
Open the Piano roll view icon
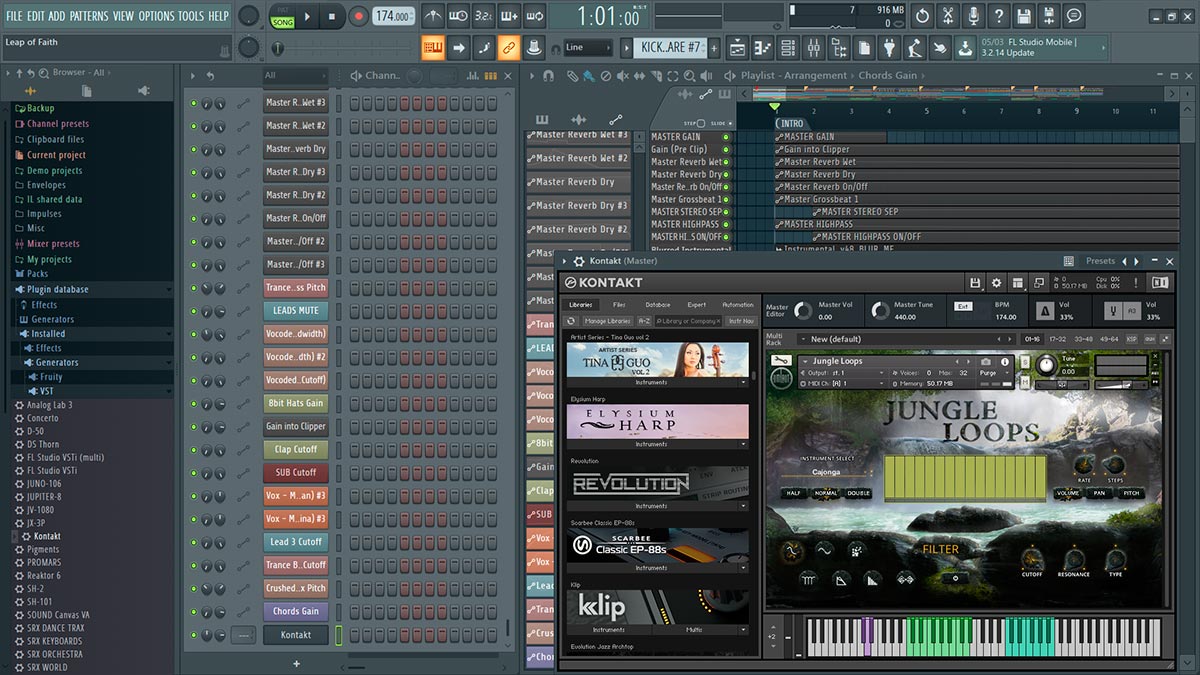click(763, 47)
